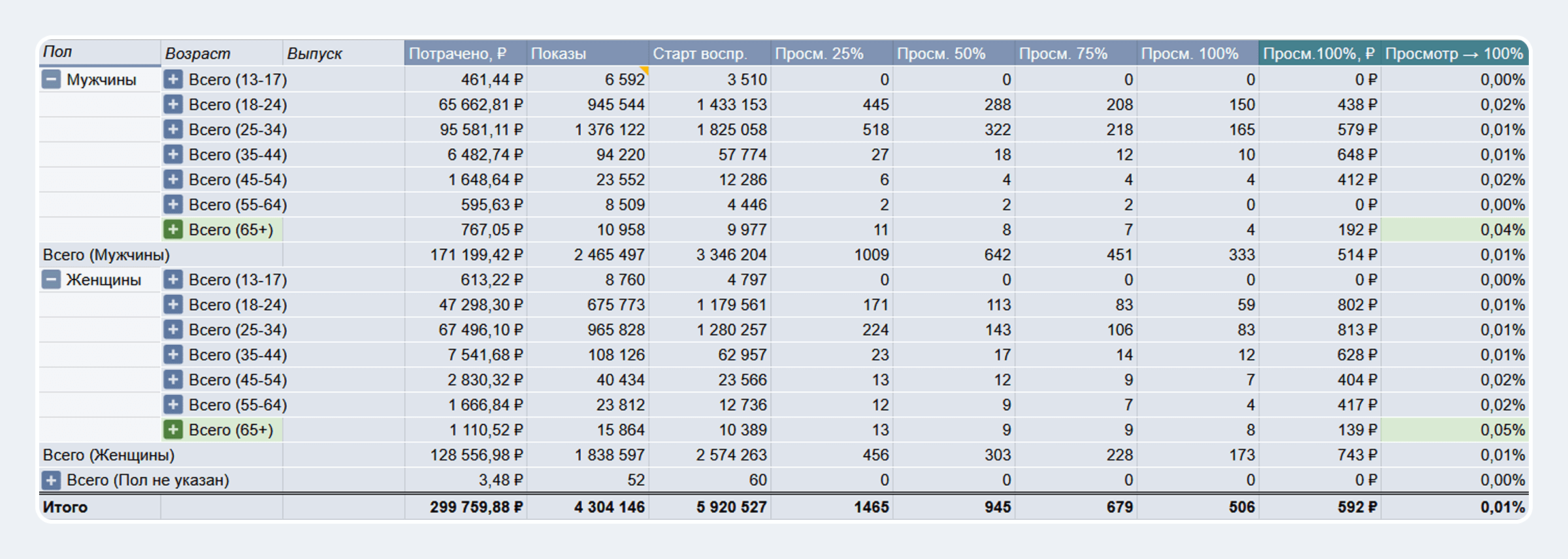Select the Просм. 100% column header
Screen dimensions: 1568x559
[x=1198, y=53]
